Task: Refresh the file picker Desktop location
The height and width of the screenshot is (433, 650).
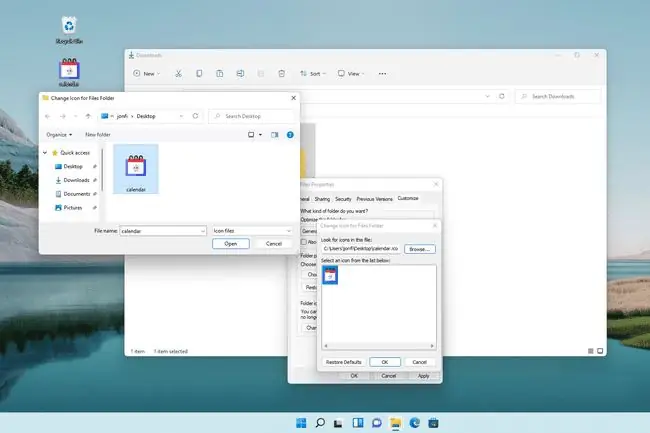Action: click(x=195, y=116)
